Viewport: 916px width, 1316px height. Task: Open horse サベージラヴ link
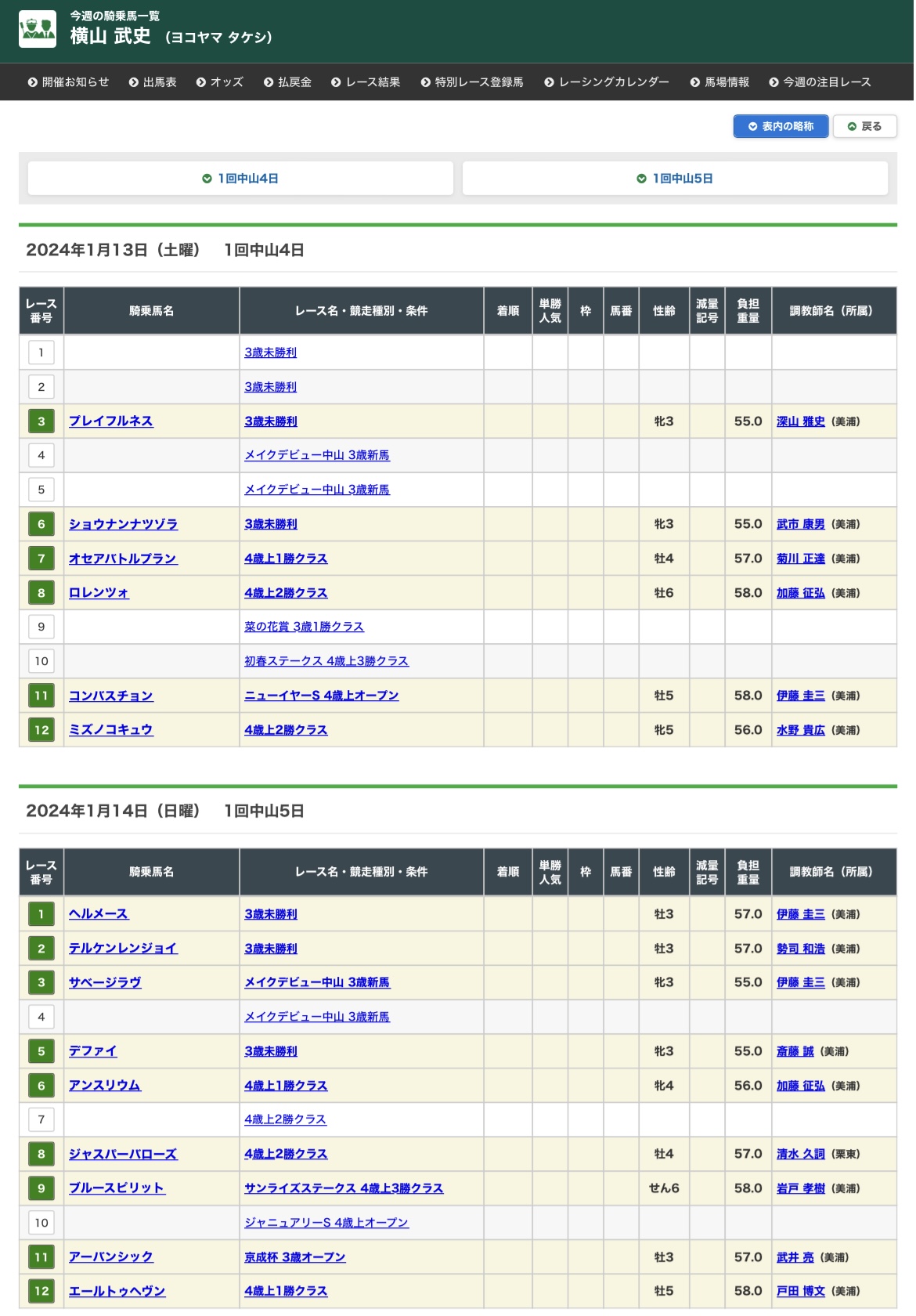[105, 982]
